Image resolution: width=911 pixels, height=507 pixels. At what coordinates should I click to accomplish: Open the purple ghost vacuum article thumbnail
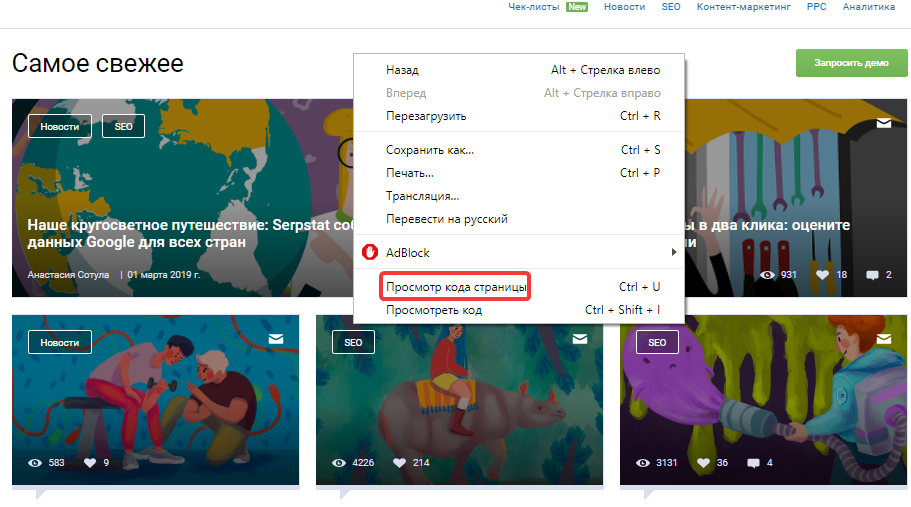[763, 400]
